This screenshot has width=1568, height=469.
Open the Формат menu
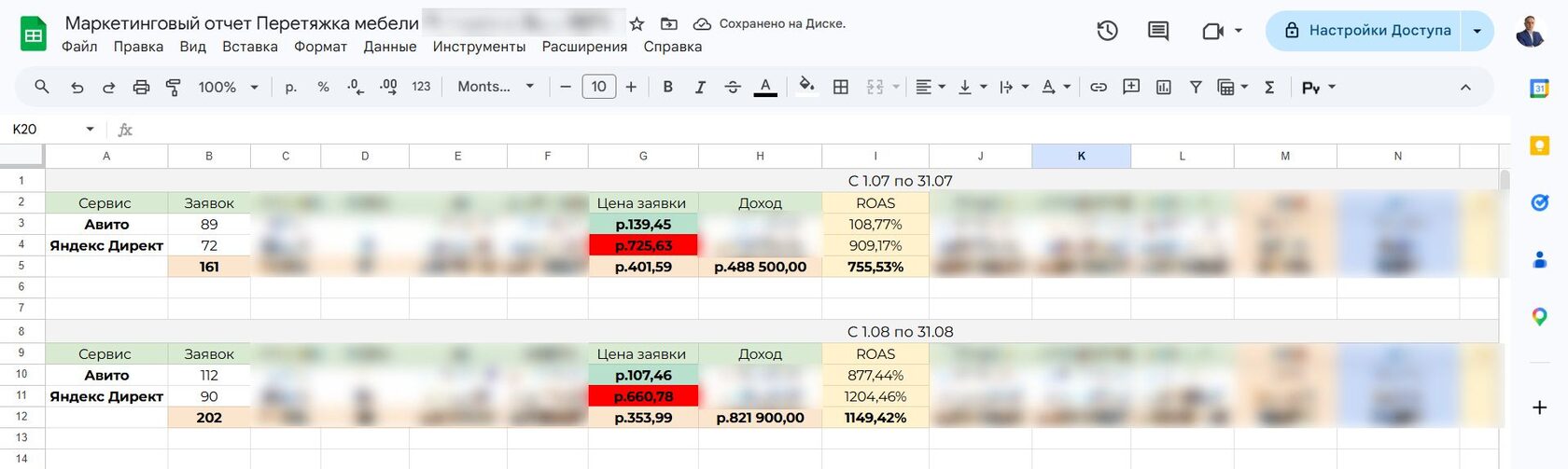pyautogui.click(x=320, y=47)
